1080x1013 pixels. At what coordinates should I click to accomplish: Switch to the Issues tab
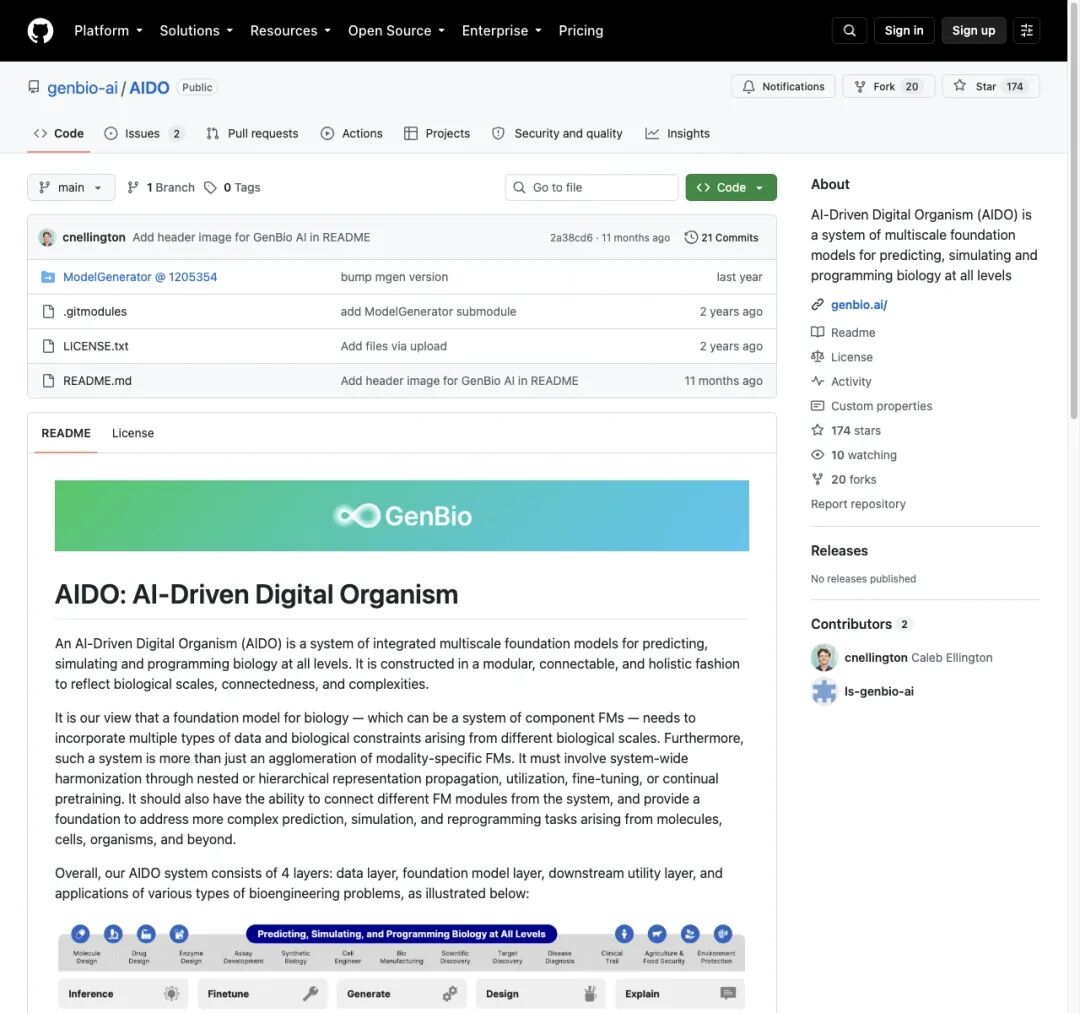(x=144, y=134)
